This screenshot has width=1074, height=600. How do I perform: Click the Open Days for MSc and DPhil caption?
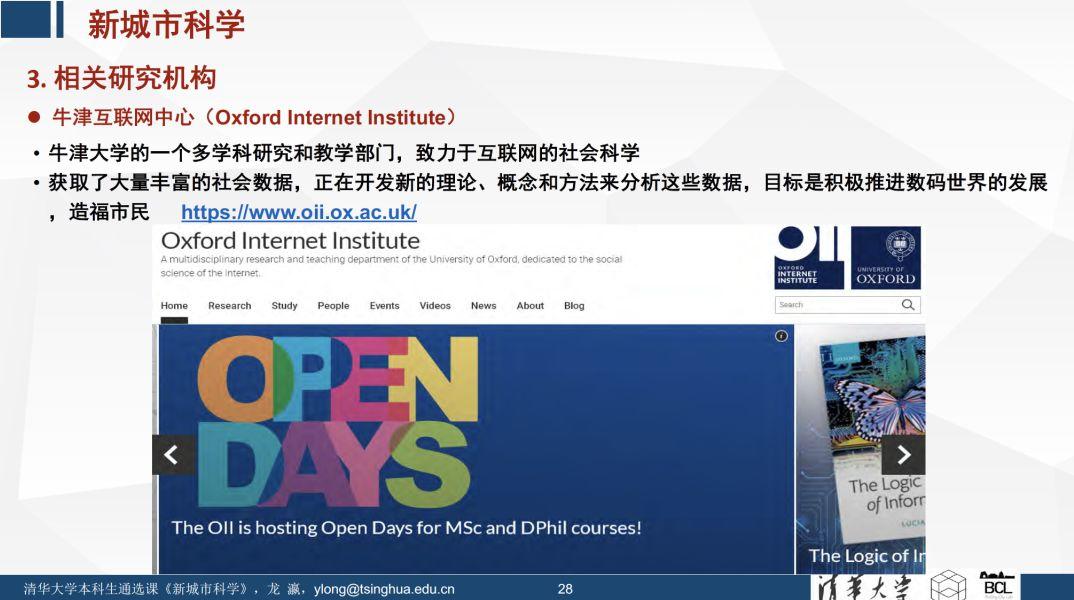point(406,528)
